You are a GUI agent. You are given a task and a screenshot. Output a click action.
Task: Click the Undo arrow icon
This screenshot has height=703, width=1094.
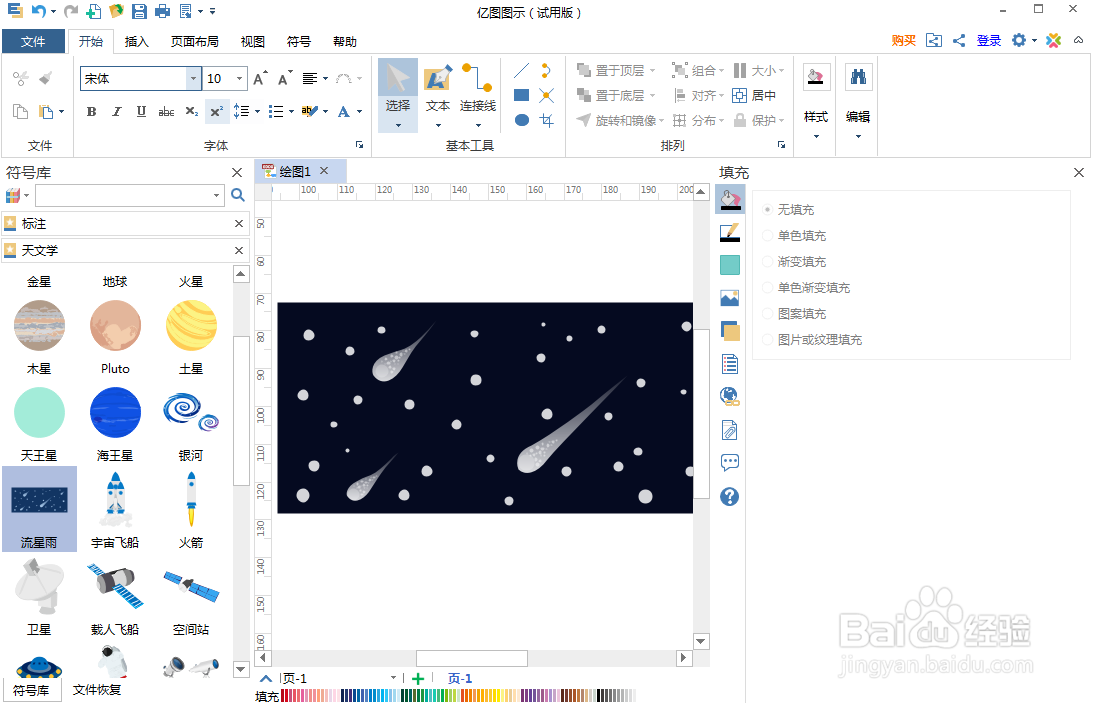click(x=38, y=11)
